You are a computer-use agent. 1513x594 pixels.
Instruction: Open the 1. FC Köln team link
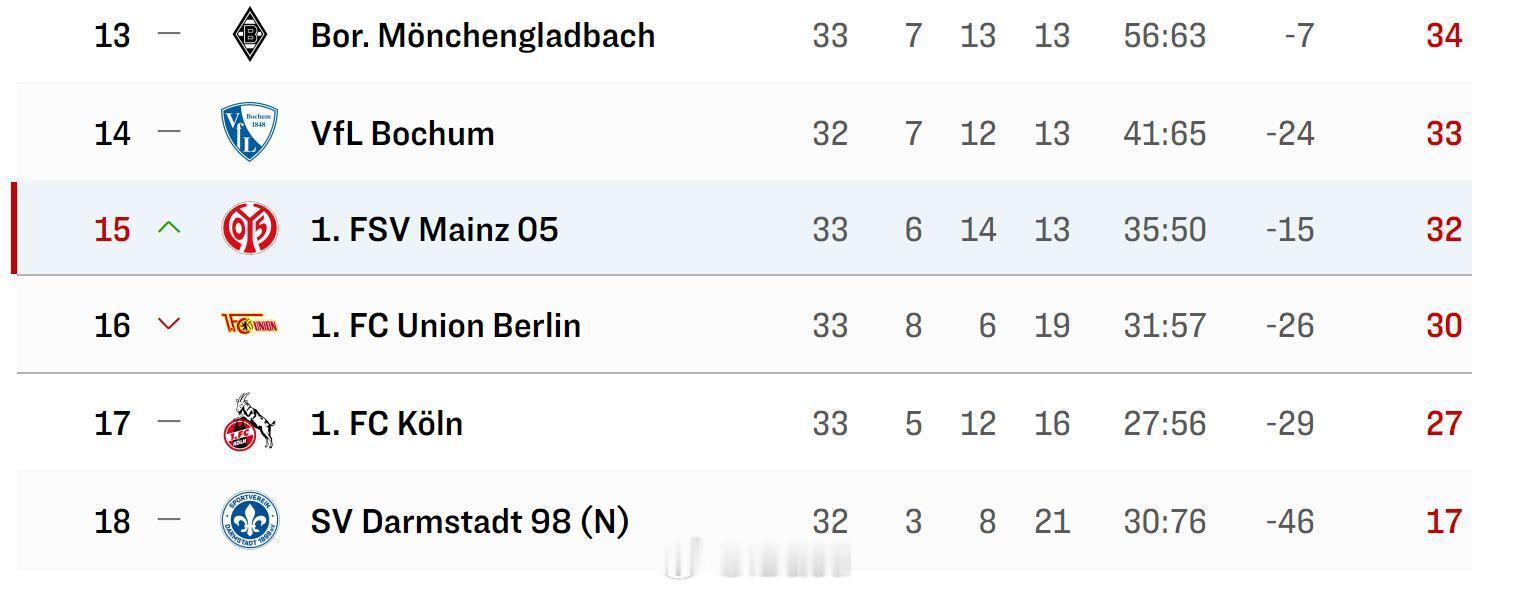[386, 424]
